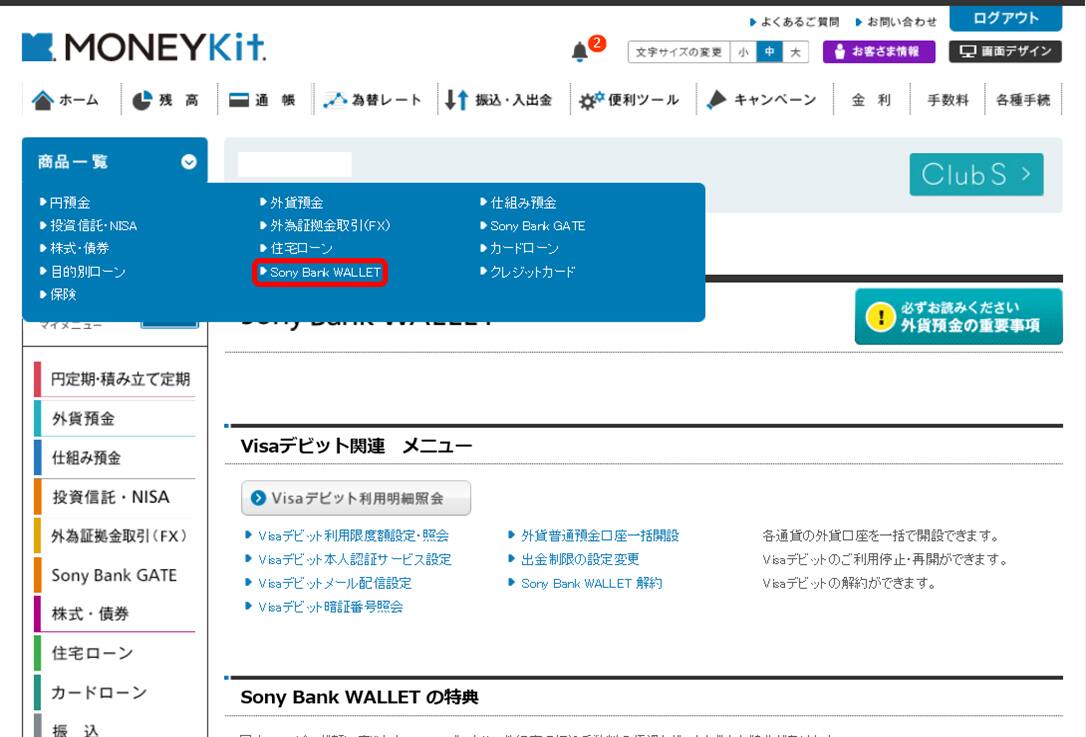Open 通帳 passbook icon

point(239,100)
